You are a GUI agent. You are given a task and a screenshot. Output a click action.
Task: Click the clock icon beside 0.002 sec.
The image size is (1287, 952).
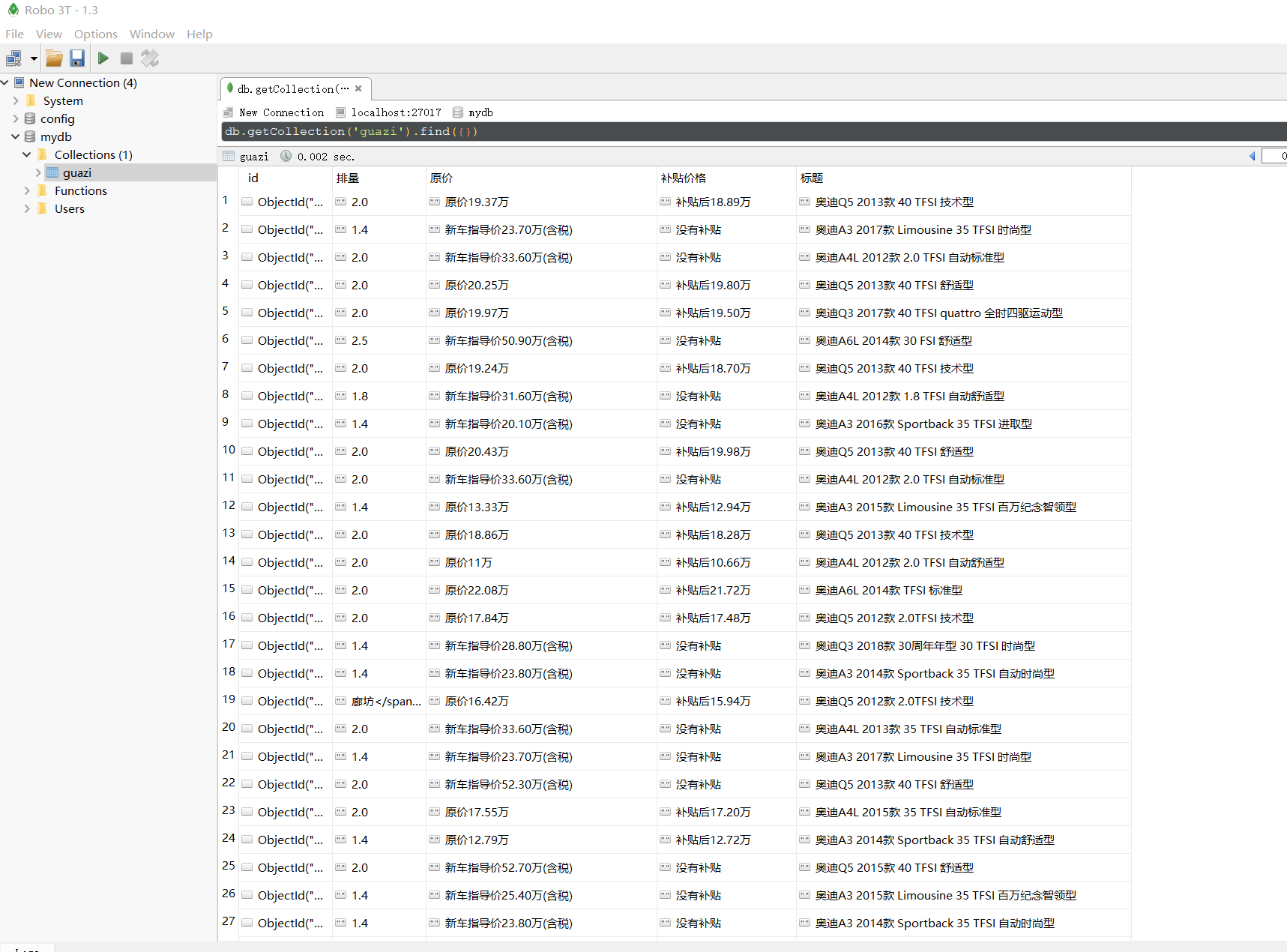click(286, 156)
